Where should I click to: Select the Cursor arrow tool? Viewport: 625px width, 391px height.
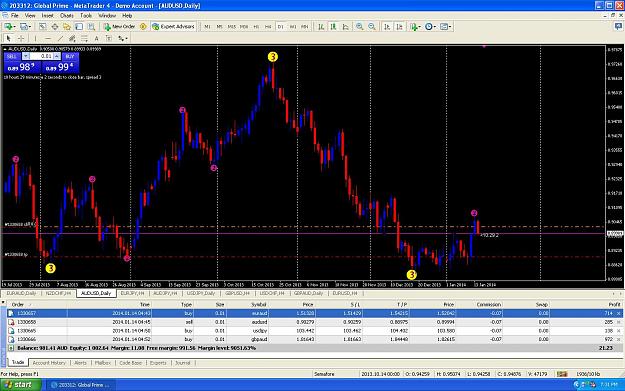click(9, 39)
